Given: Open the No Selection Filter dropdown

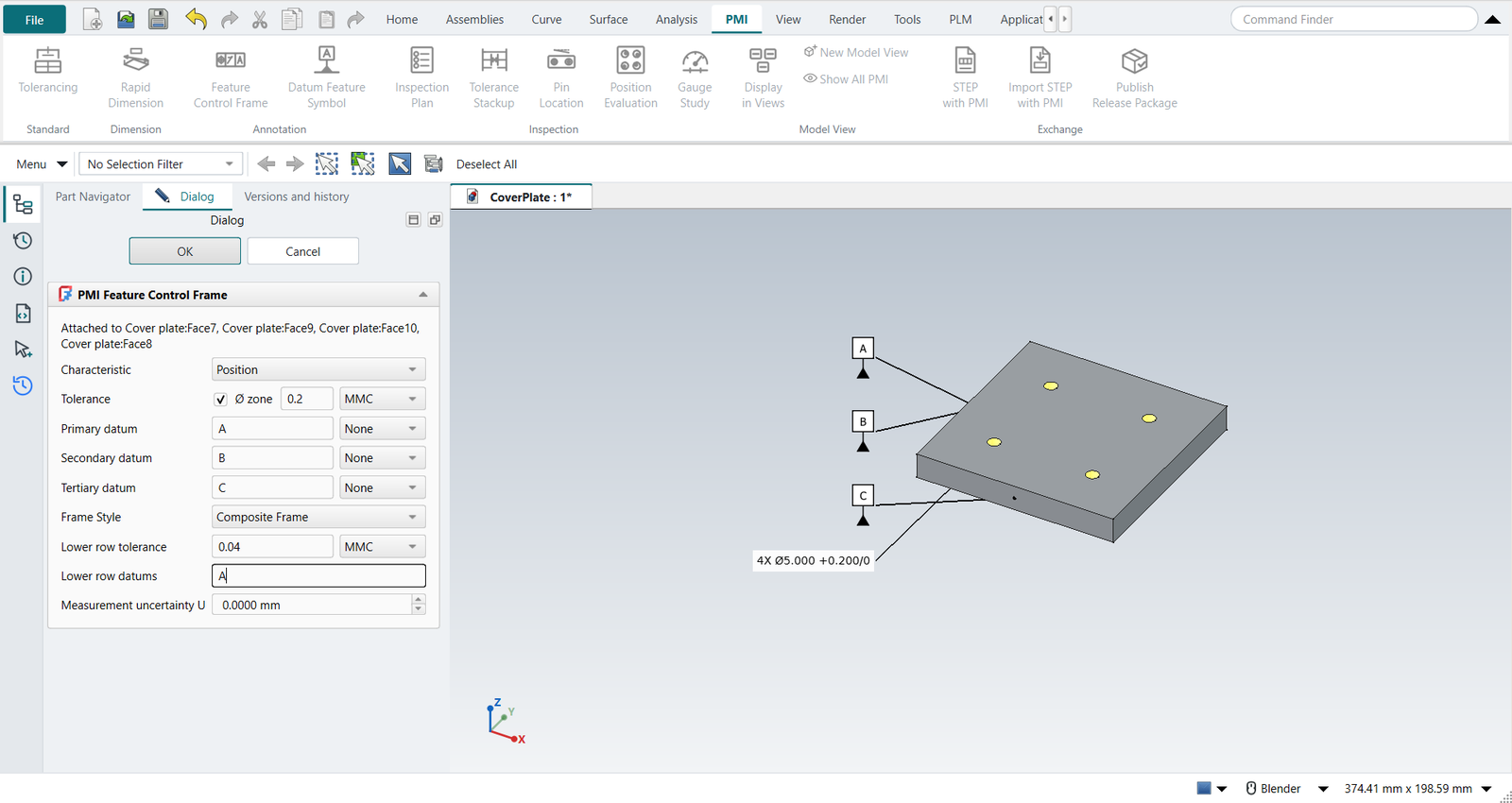Looking at the screenshot, I should tap(161, 164).
